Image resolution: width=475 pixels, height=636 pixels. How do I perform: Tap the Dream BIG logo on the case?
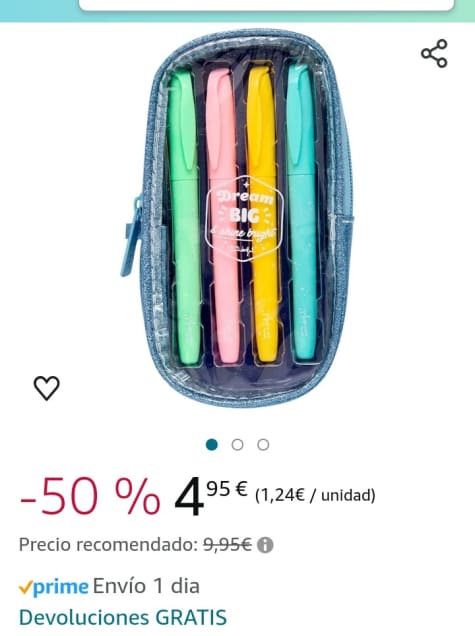(245, 218)
